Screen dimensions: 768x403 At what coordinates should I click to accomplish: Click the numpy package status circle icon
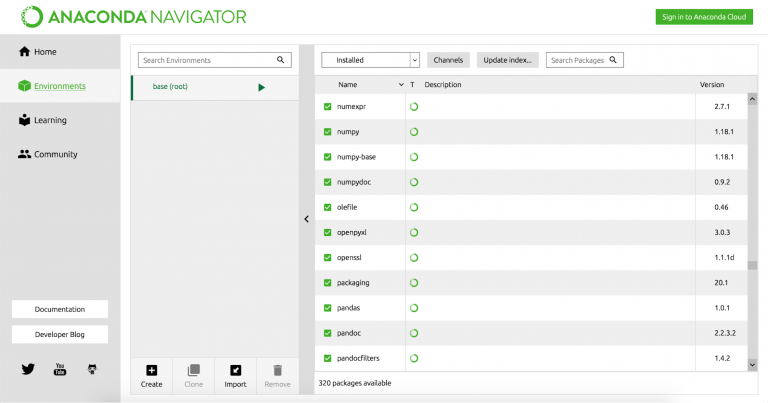point(414,132)
